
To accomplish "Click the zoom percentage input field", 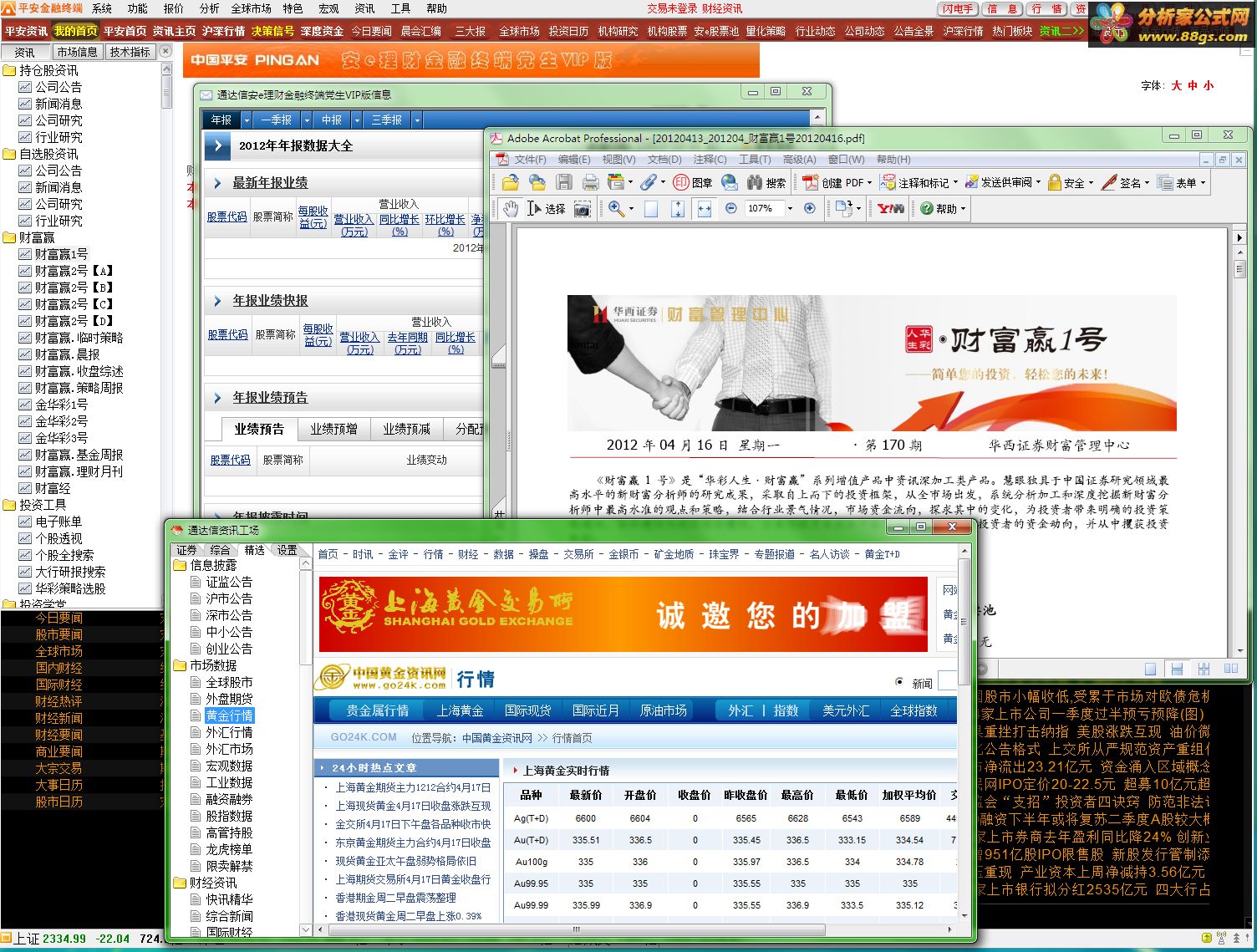I will (764, 208).
